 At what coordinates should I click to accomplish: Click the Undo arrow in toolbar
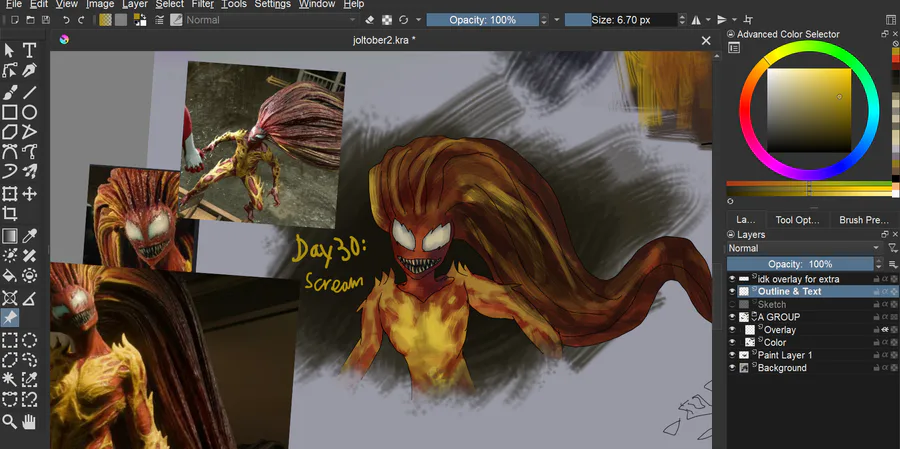pos(66,20)
